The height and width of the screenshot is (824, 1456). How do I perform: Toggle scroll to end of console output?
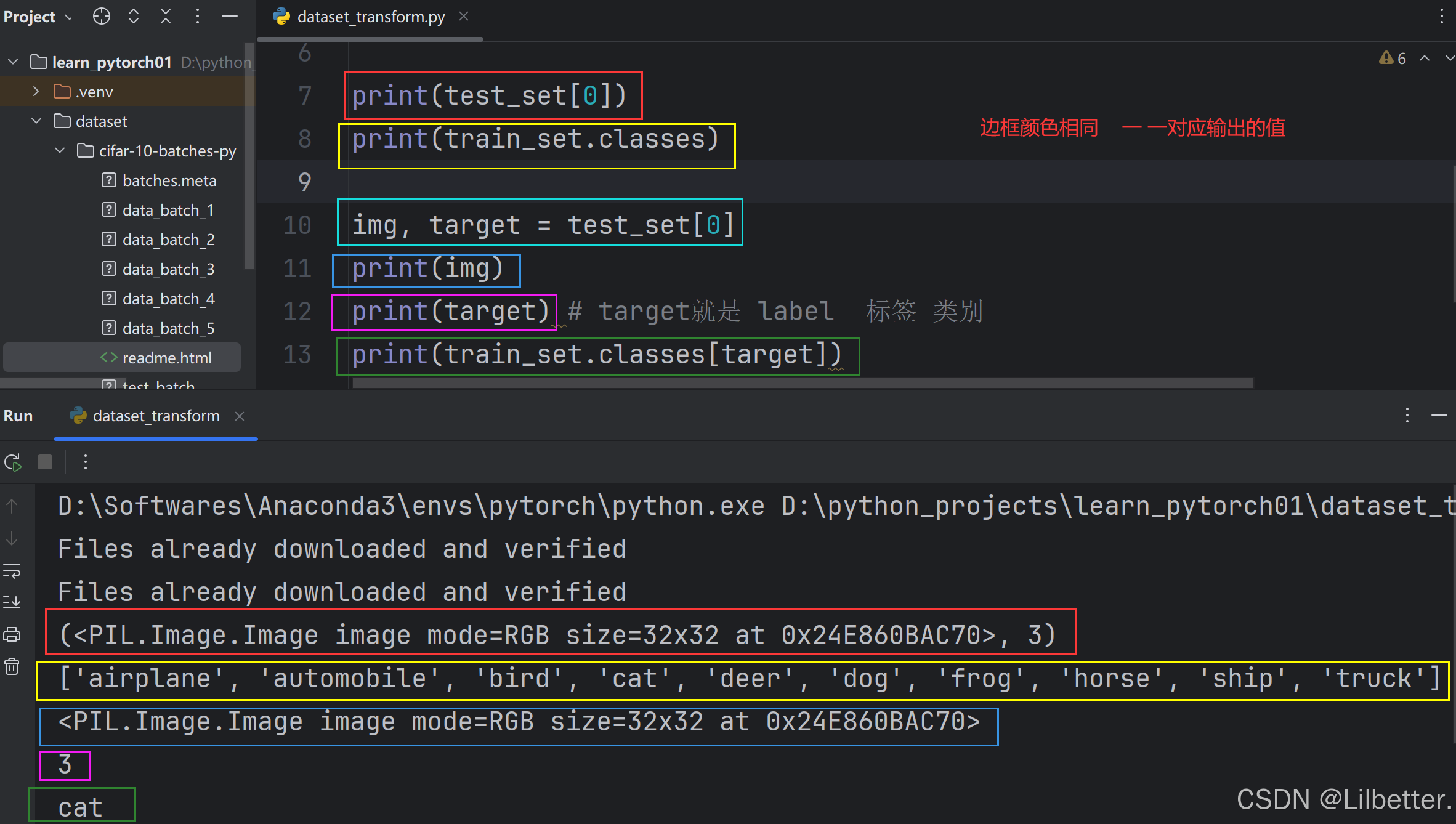click(12, 602)
